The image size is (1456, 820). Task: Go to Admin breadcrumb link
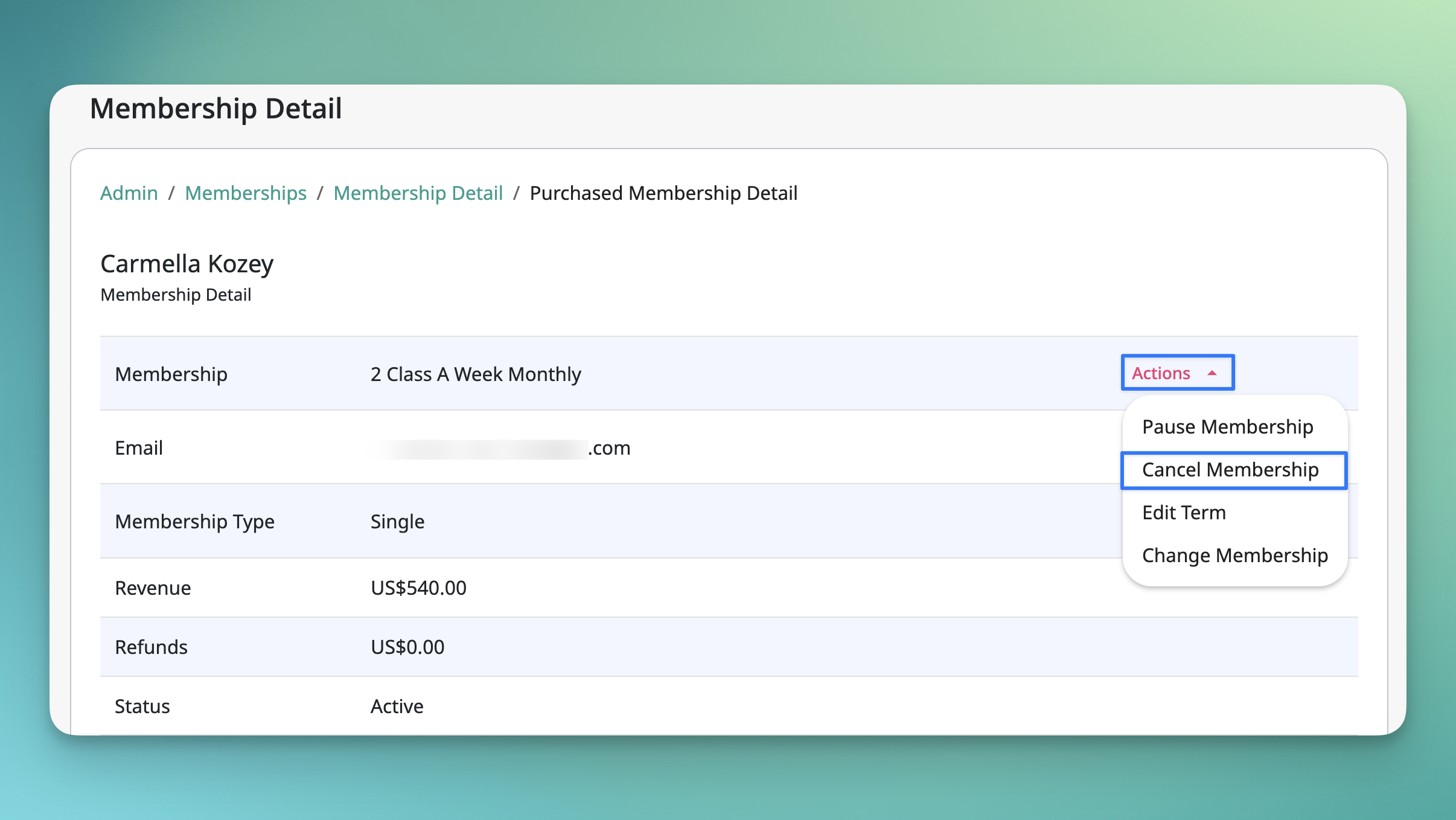click(129, 193)
